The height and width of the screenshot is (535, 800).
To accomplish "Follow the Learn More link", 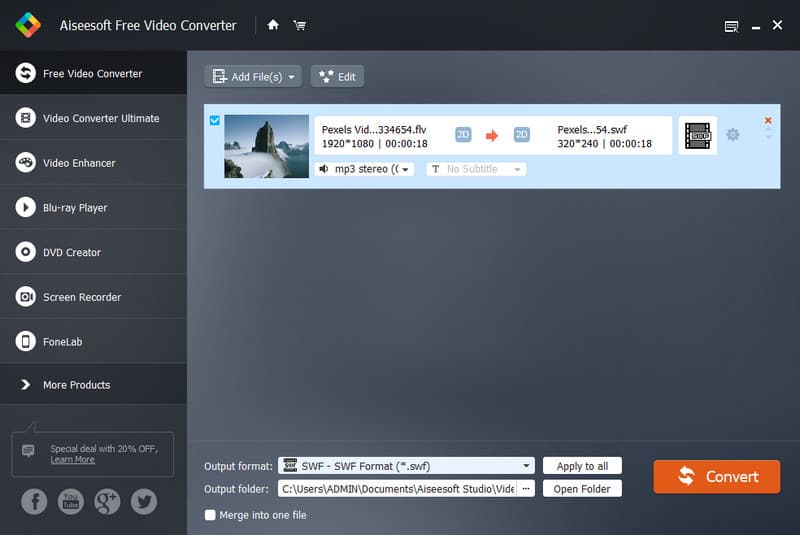I will (73, 460).
